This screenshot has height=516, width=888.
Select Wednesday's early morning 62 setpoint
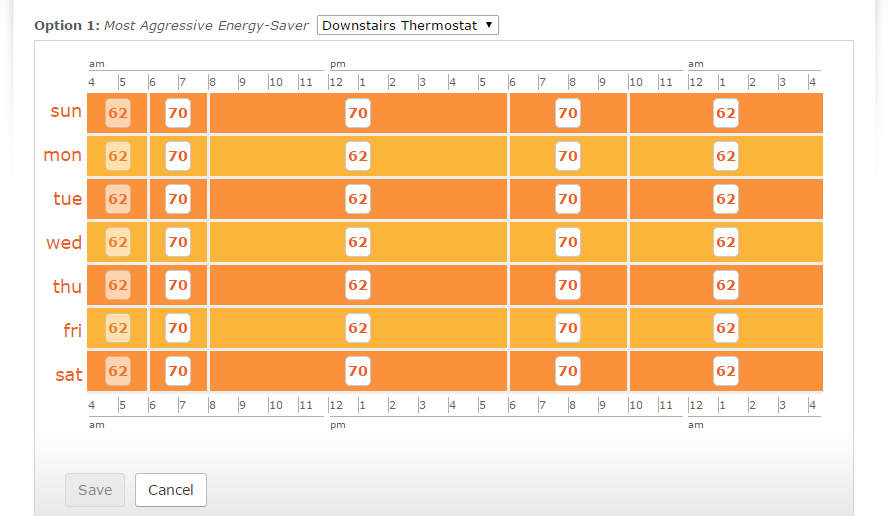[x=118, y=242]
